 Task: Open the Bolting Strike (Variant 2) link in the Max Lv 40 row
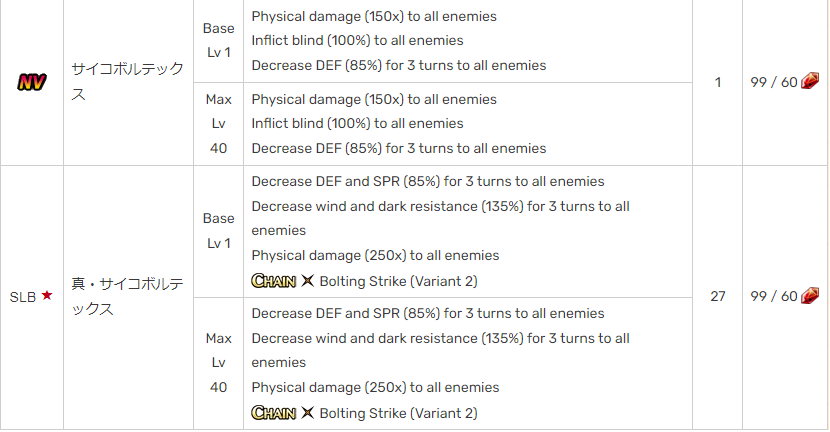[398, 412]
